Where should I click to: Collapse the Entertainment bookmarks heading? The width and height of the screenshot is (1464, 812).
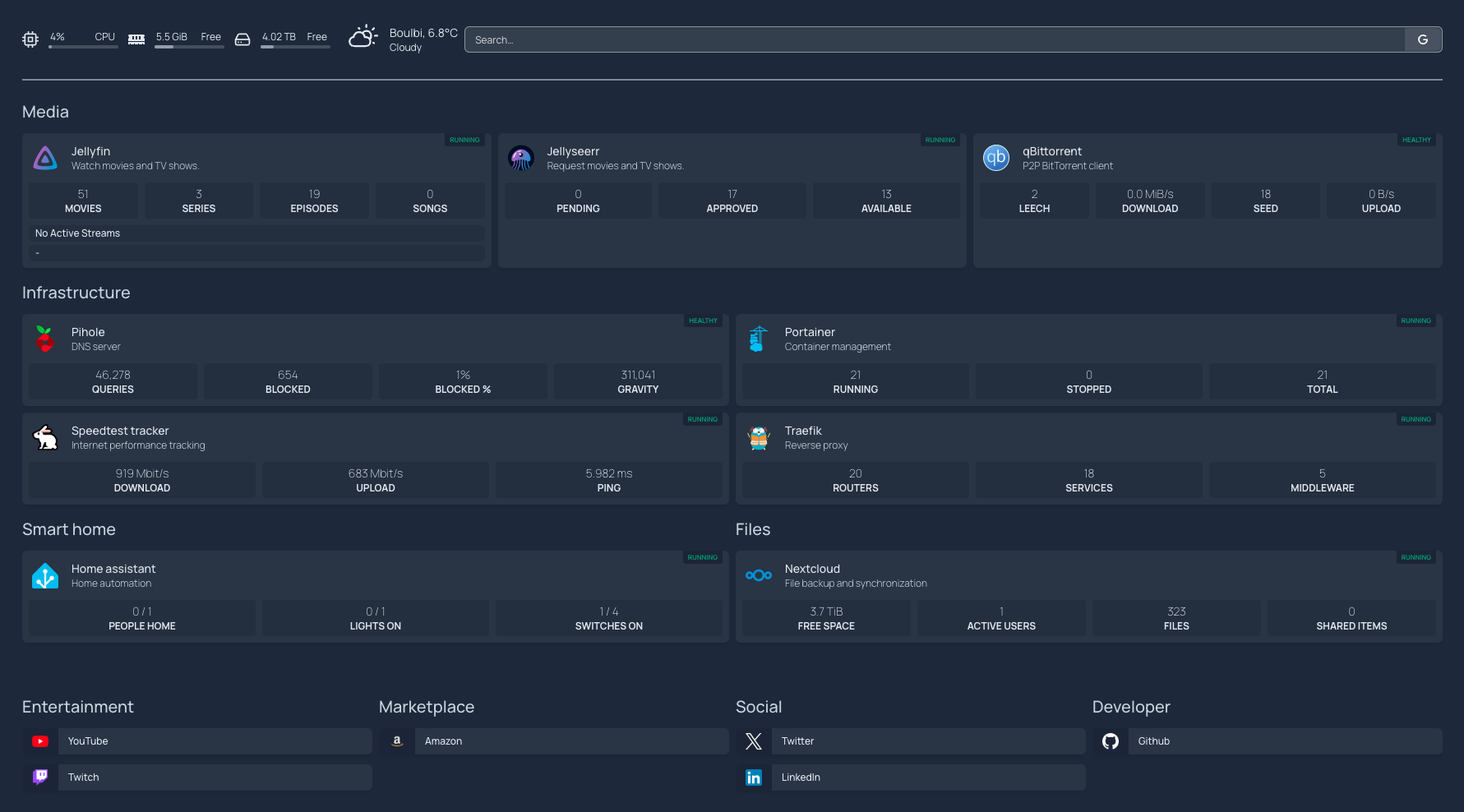[x=77, y=707]
